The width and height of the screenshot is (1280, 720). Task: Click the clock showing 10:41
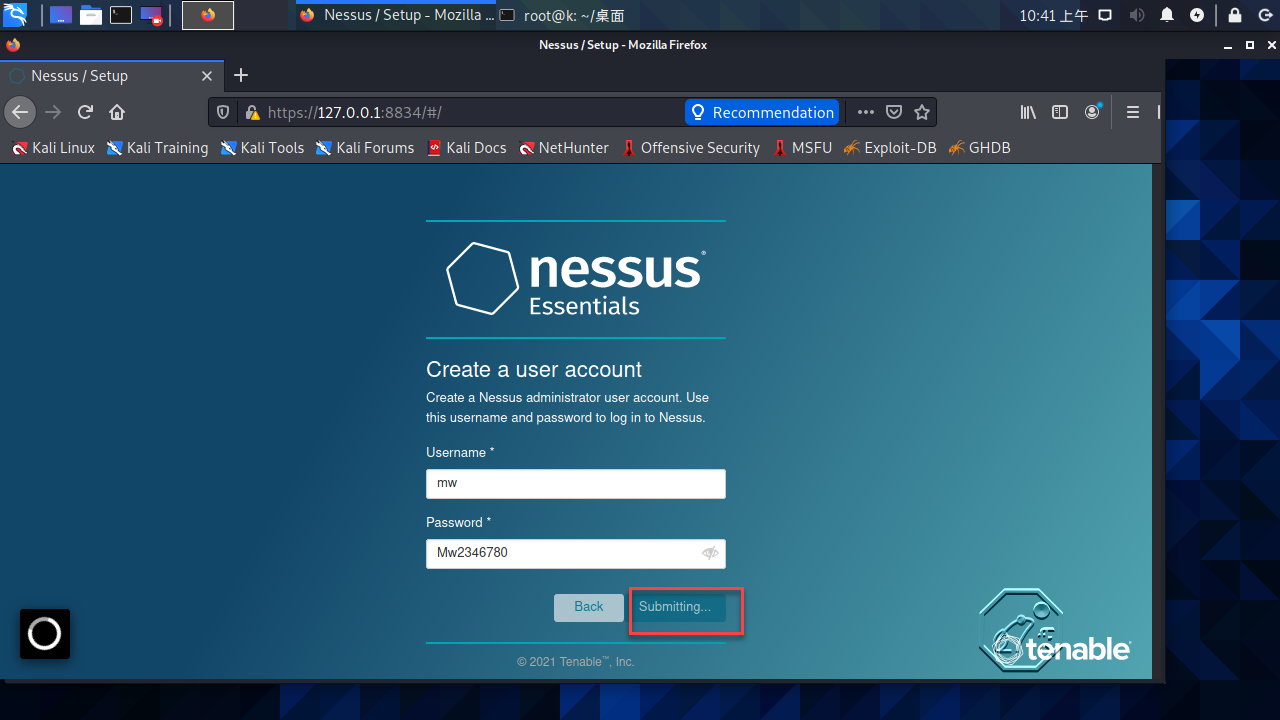(1053, 15)
